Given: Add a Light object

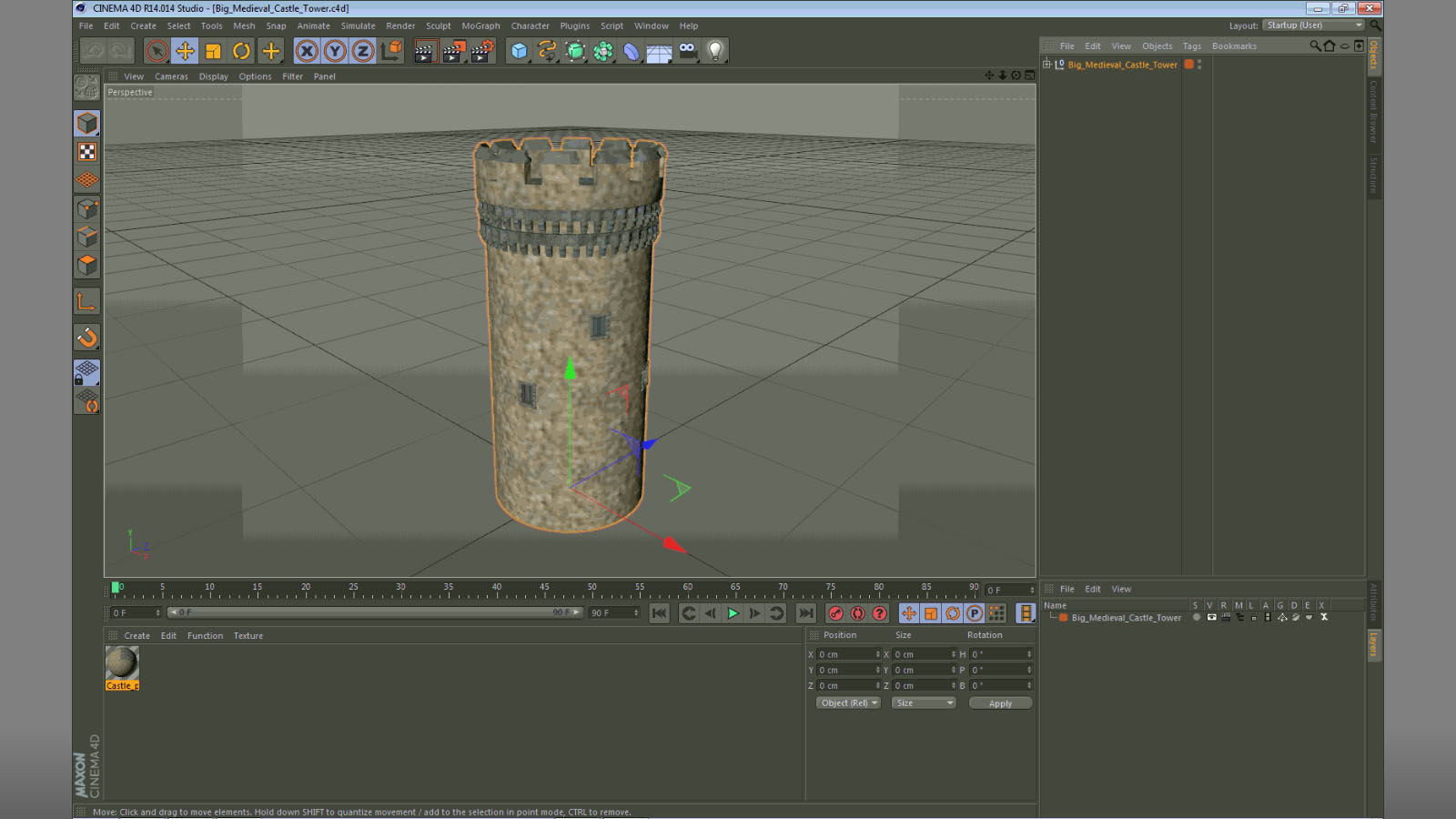Looking at the screenshot, I should pos(715,51).
